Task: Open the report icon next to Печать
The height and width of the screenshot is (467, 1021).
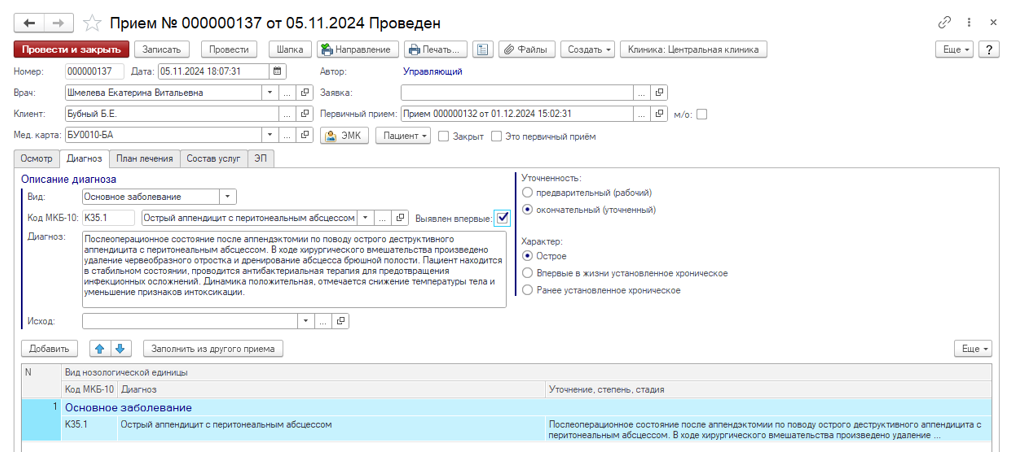Action: click(x=482, y=50)
